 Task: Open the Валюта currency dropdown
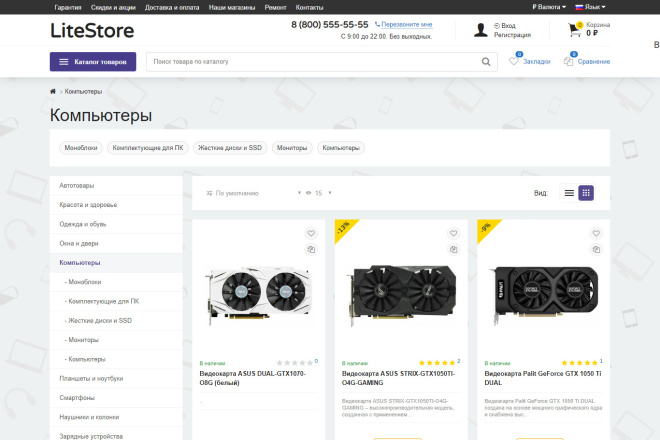tap(549, 7)
